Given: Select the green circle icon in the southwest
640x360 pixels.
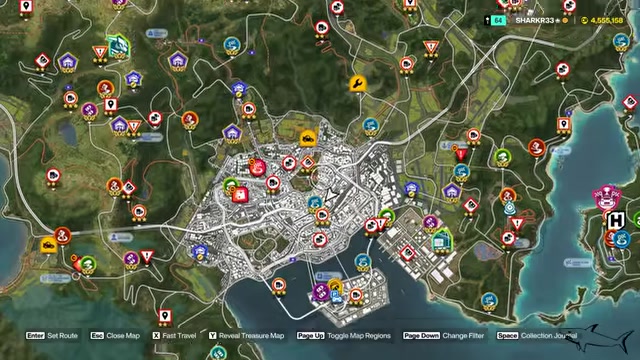Looking at the screenshot, I should tap(88, 264).
